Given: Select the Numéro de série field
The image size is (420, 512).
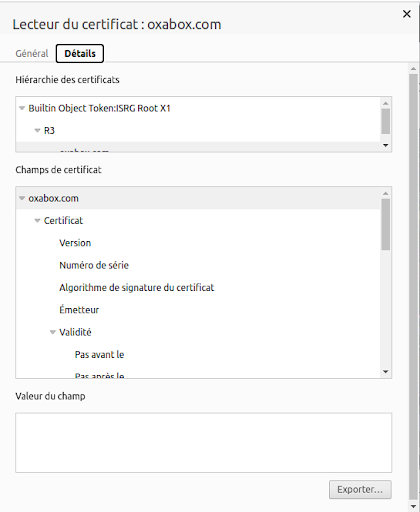Looking at the screenshot, I should click(94, 265).
